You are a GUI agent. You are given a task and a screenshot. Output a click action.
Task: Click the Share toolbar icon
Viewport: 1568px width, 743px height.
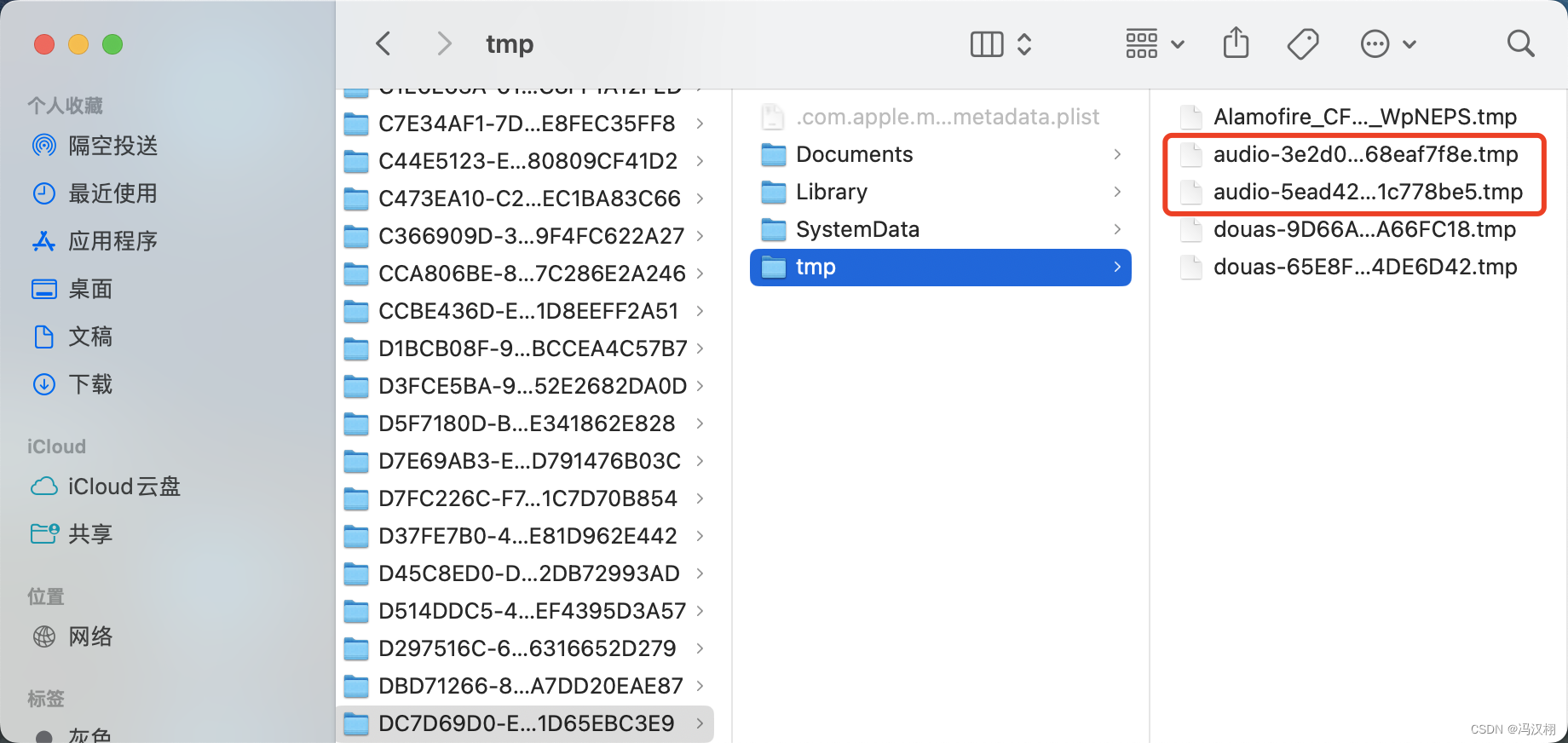[1236, 43]
